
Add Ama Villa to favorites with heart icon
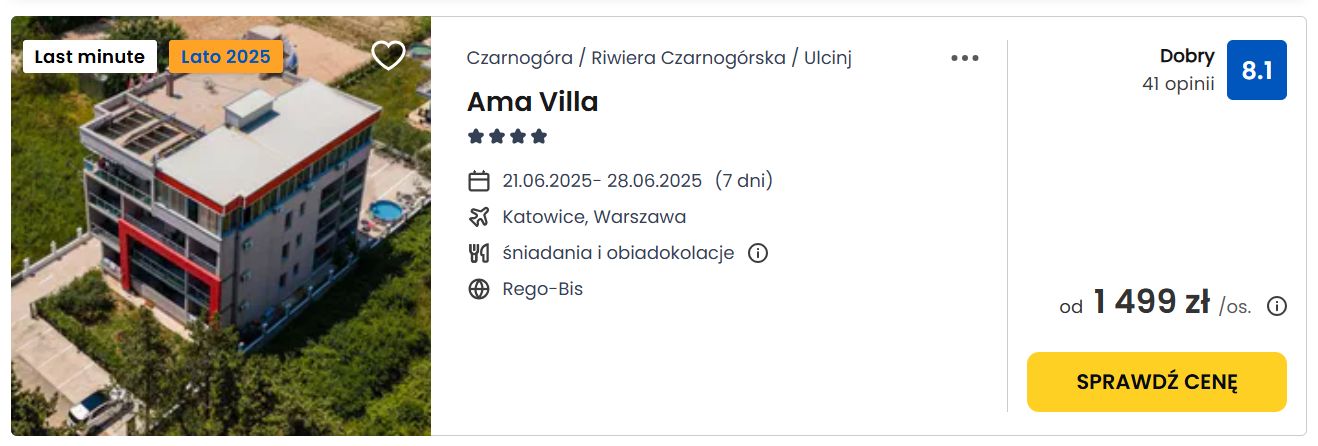pos(388,55)
